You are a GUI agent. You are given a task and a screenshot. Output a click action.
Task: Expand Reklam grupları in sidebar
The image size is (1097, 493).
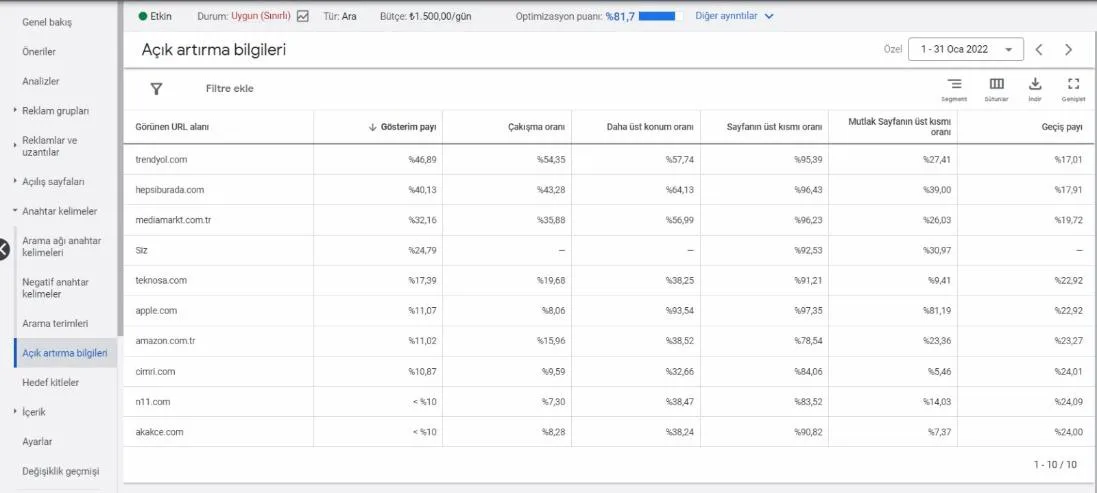(15, 110)
